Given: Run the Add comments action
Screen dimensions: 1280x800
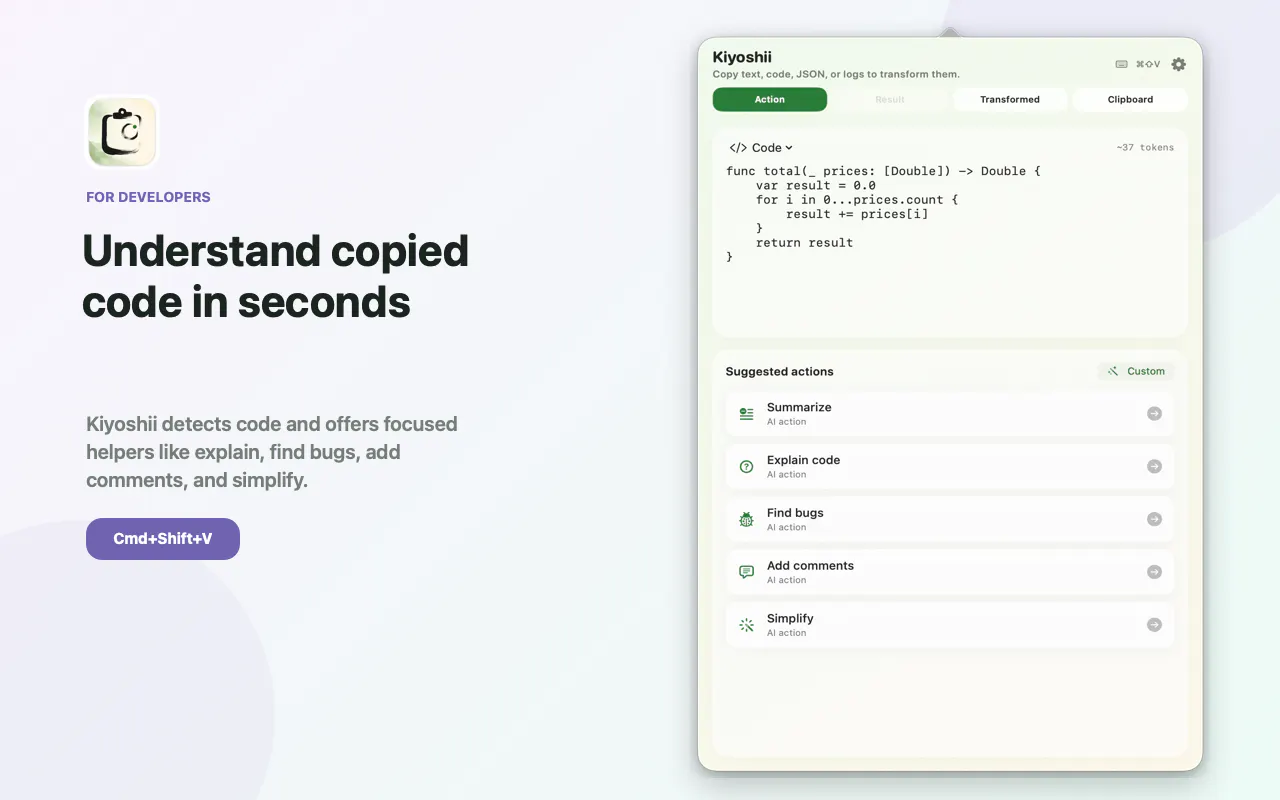Looking at the screenshot, I should coord(950,572).
